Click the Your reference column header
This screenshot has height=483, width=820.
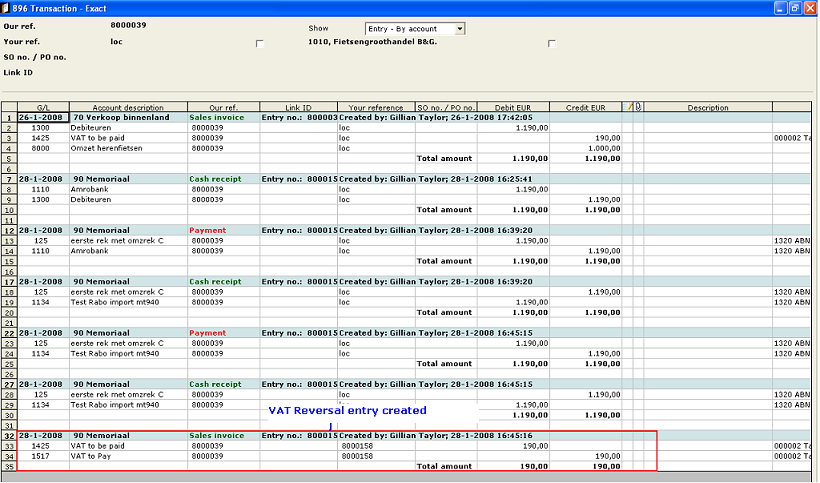click(x=375, y=107)
